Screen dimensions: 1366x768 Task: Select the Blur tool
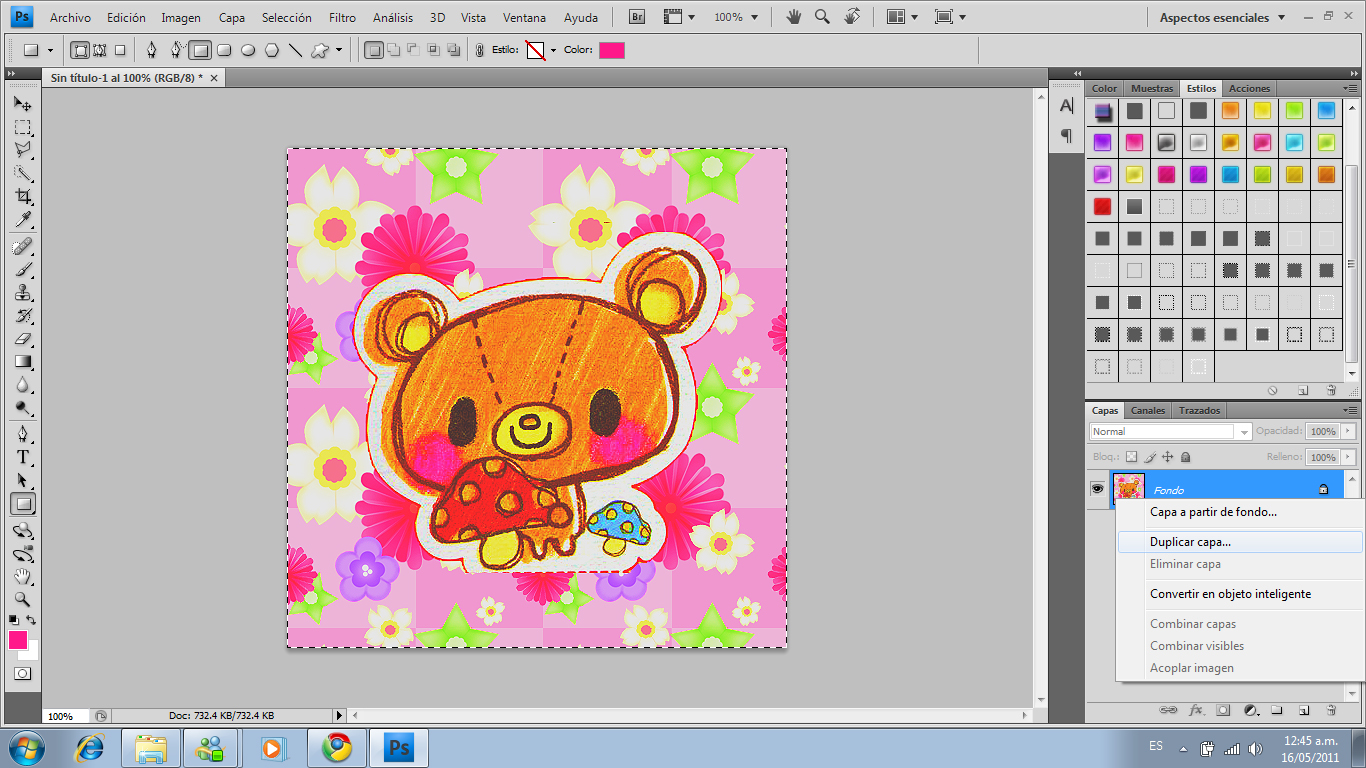pyautogui.click(x=22, y=384)
